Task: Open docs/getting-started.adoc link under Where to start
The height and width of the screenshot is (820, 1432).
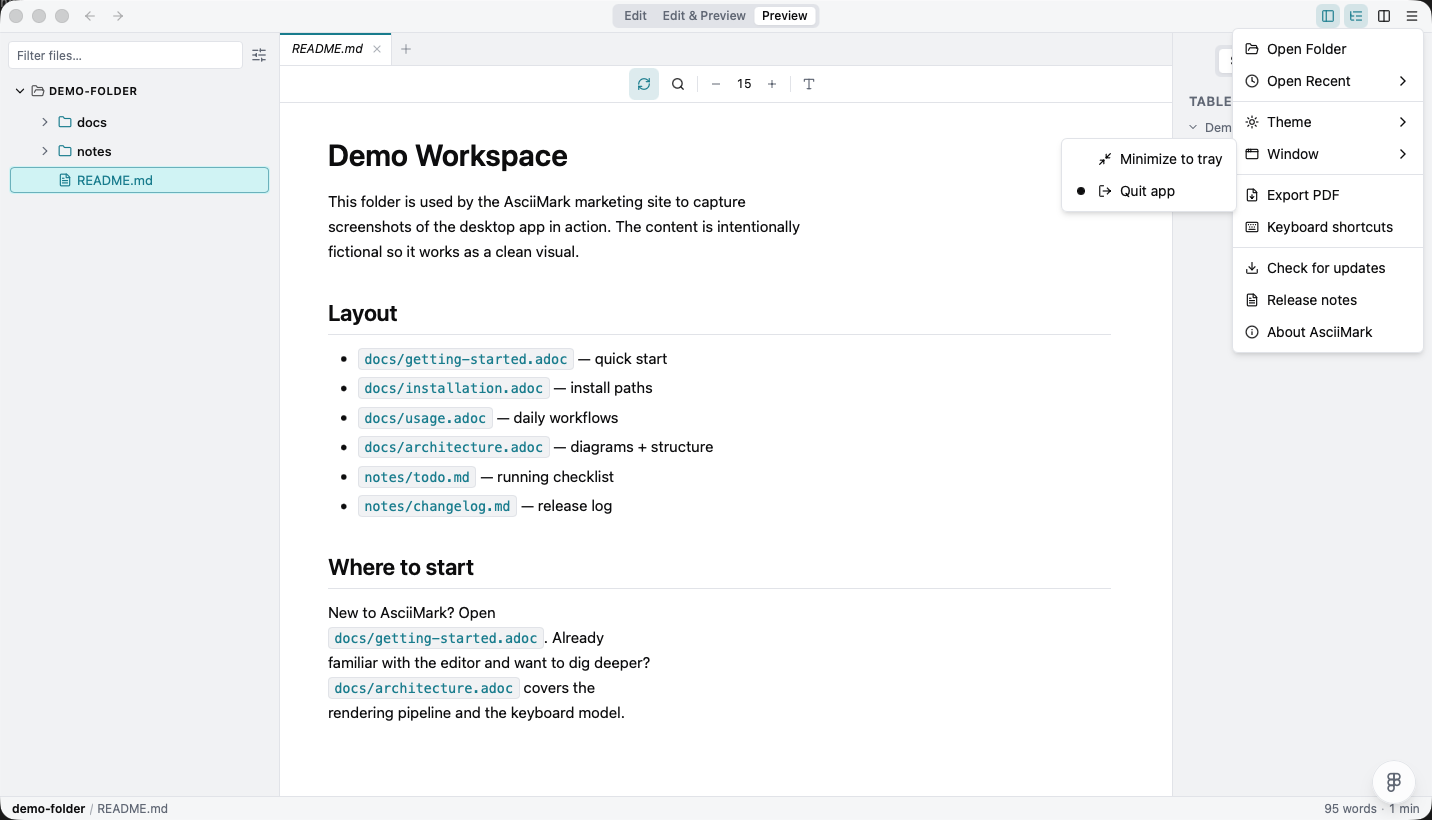Action: [x=436, y=638]
